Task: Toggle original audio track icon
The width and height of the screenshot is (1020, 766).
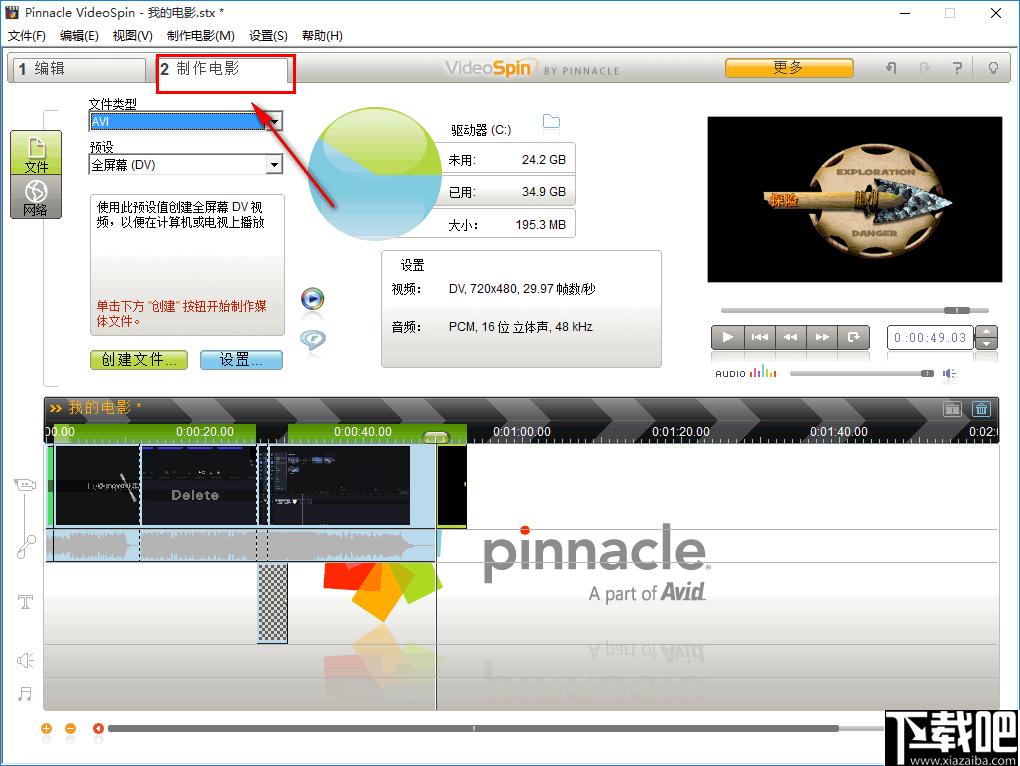Action: coord(25,546)
